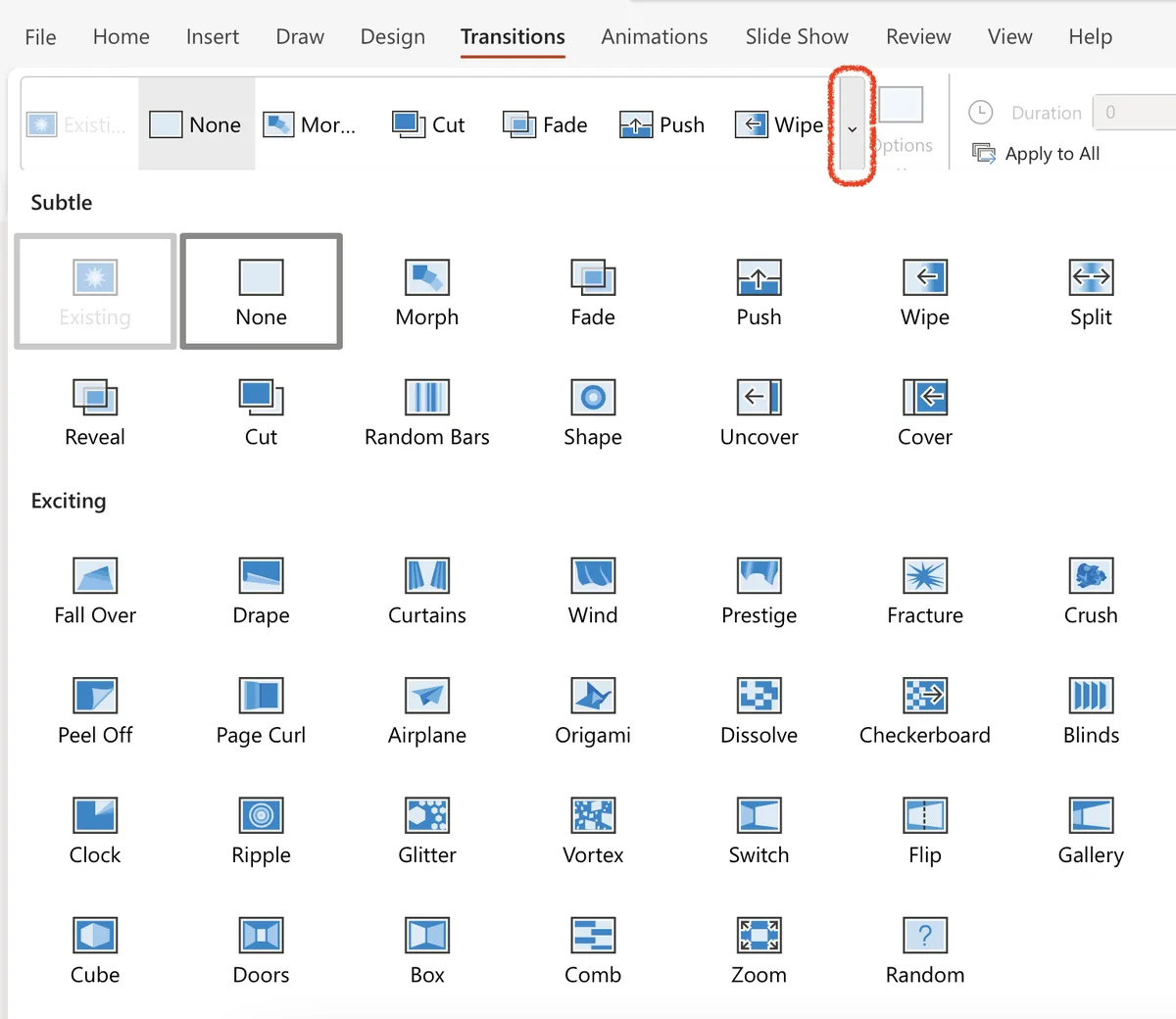
Task: Pick the Vortex transition
Action: click(x=593, y=831)
